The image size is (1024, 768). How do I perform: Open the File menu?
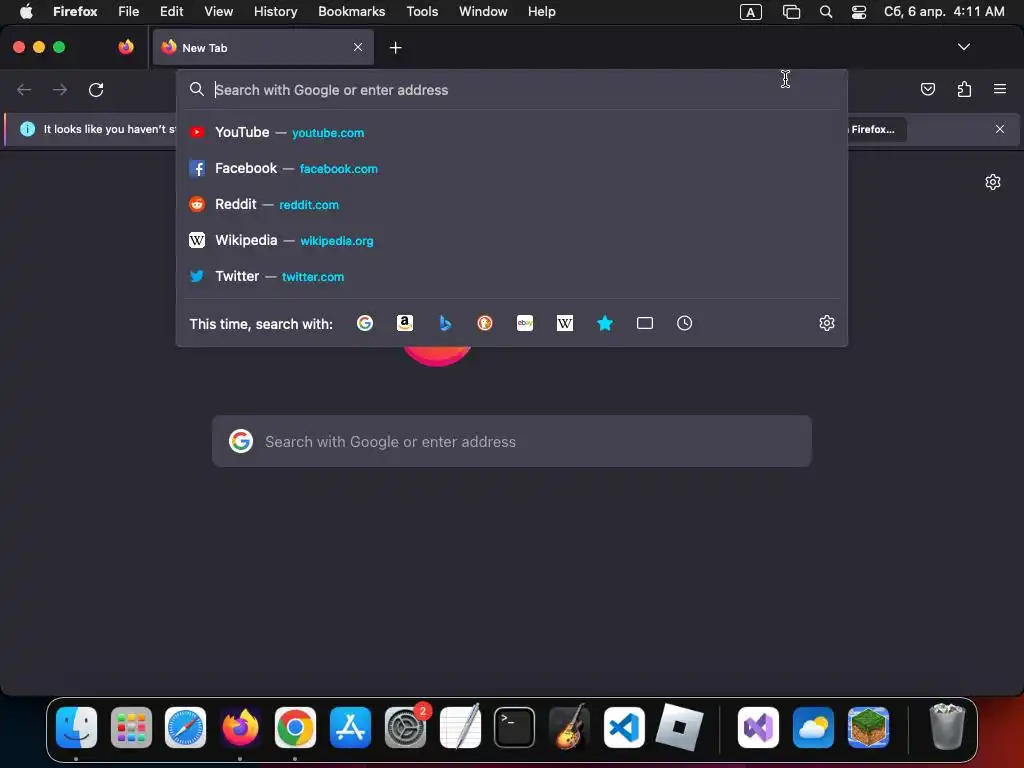(x=129, y=12)
